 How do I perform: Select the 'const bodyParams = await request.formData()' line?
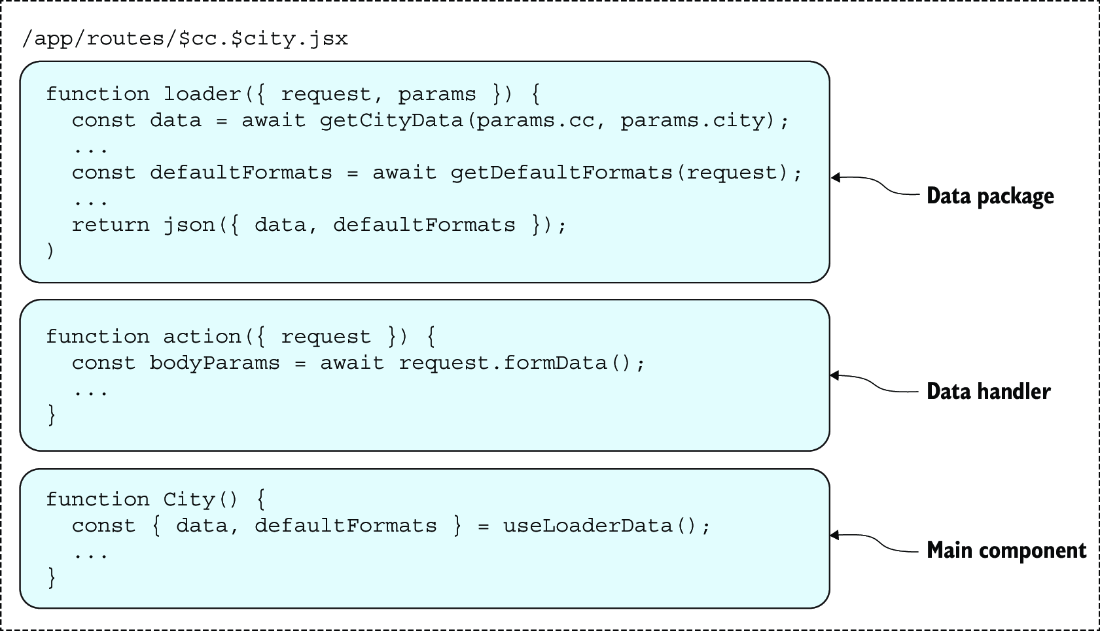[x=358, y=363]
